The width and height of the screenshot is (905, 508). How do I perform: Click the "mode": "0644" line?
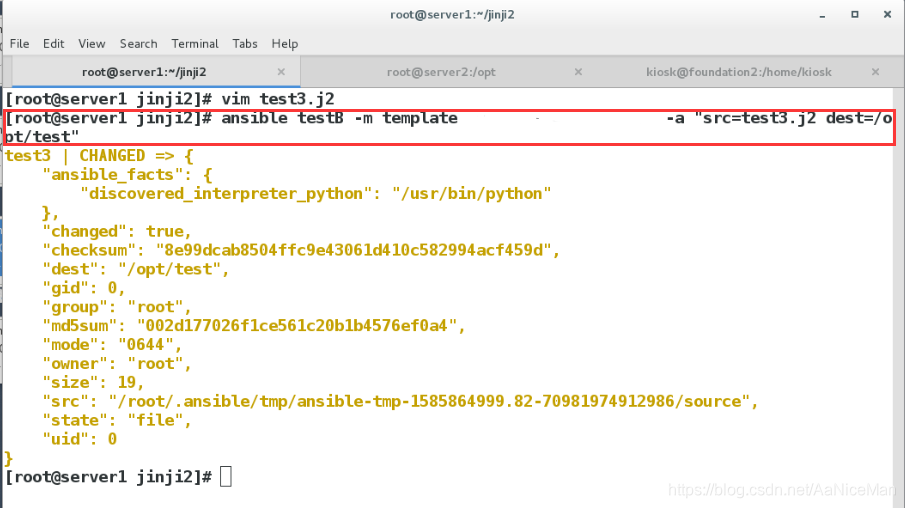(x=112, y=345)
